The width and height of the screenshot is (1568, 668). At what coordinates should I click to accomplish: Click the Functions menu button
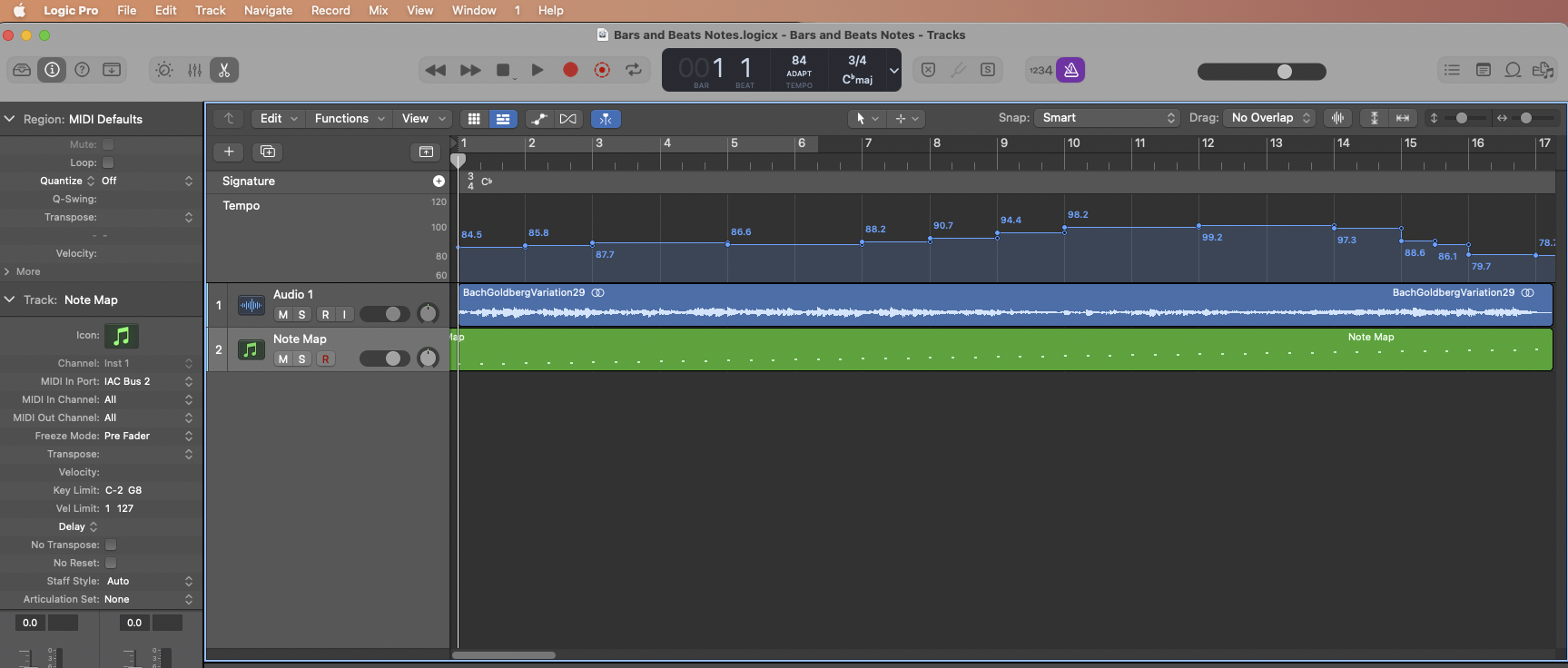[349, 119]
